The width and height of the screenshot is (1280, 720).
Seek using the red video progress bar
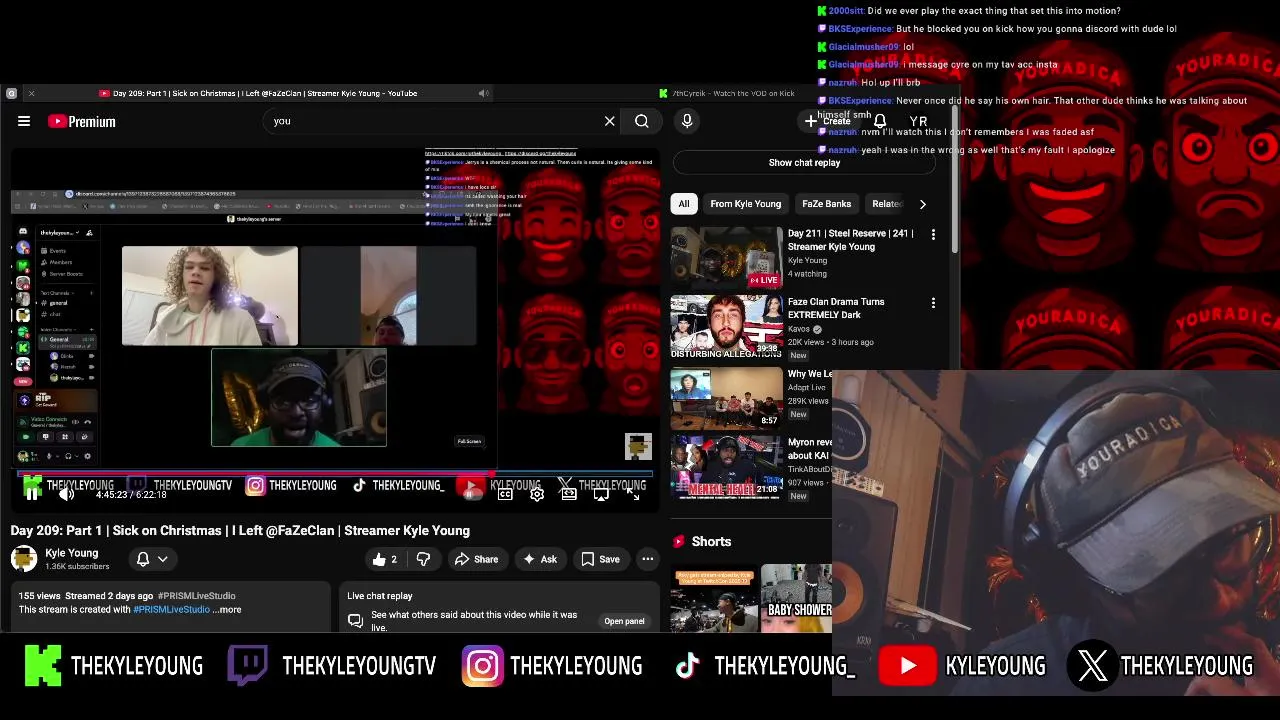(x=335, y=473)
